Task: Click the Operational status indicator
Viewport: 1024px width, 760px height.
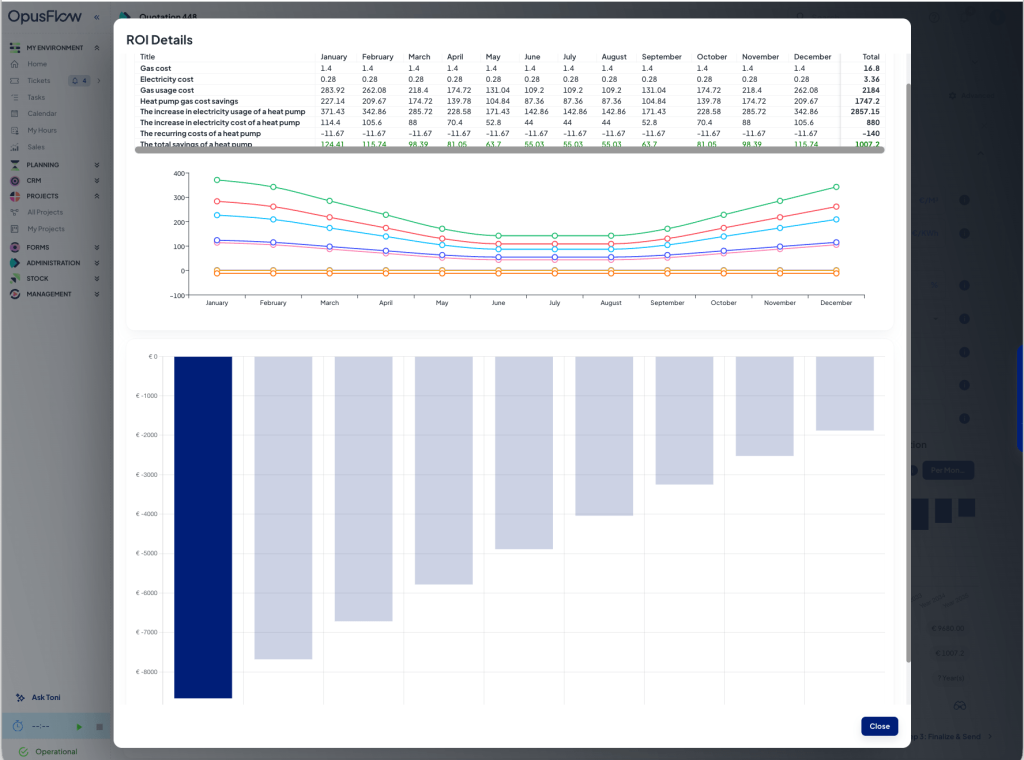Action: point(49,752)
